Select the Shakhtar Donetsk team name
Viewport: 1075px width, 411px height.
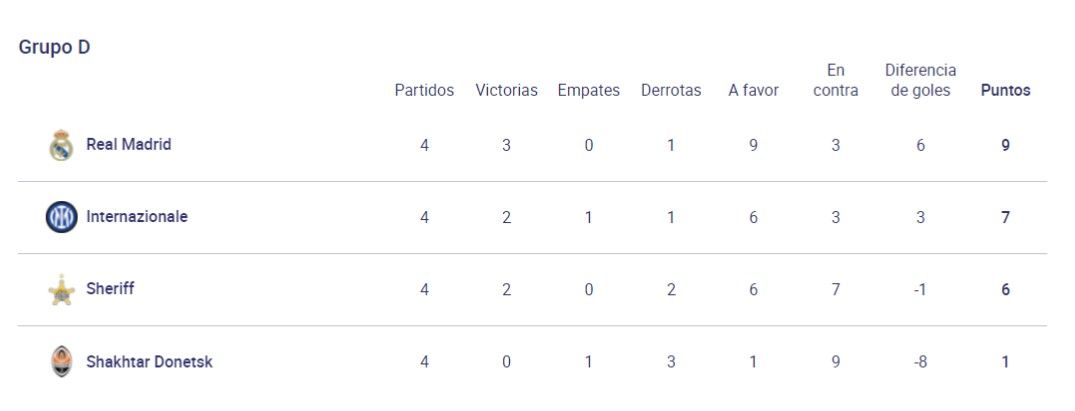[149, 362]
